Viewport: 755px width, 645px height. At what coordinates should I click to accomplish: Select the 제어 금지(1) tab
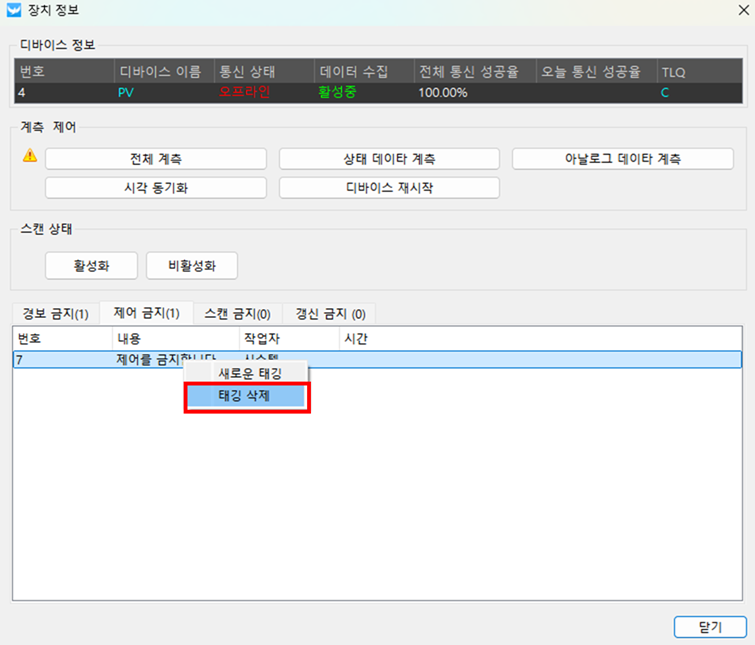point(147,314)
